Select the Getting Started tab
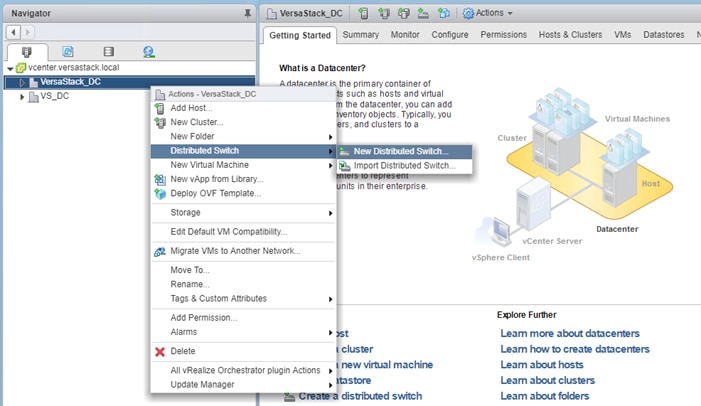 (300, 35)
